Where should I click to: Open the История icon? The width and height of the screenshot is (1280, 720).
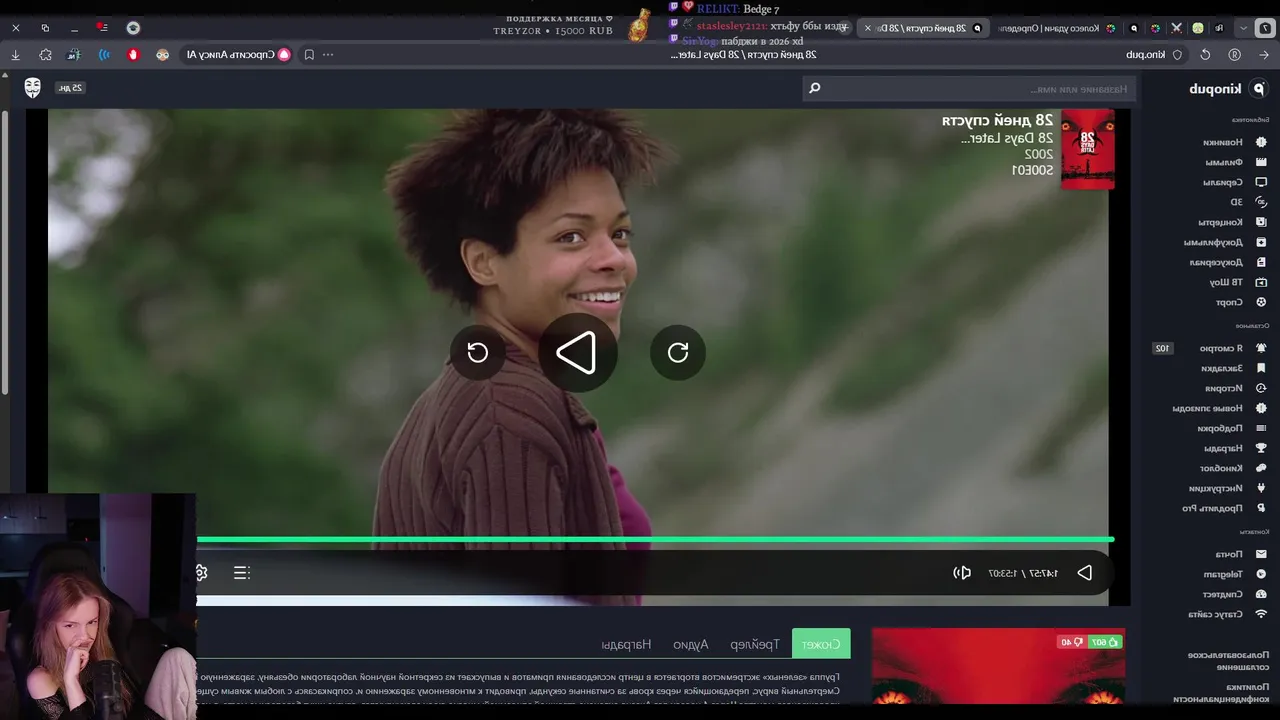click(x=1261, y=388)
